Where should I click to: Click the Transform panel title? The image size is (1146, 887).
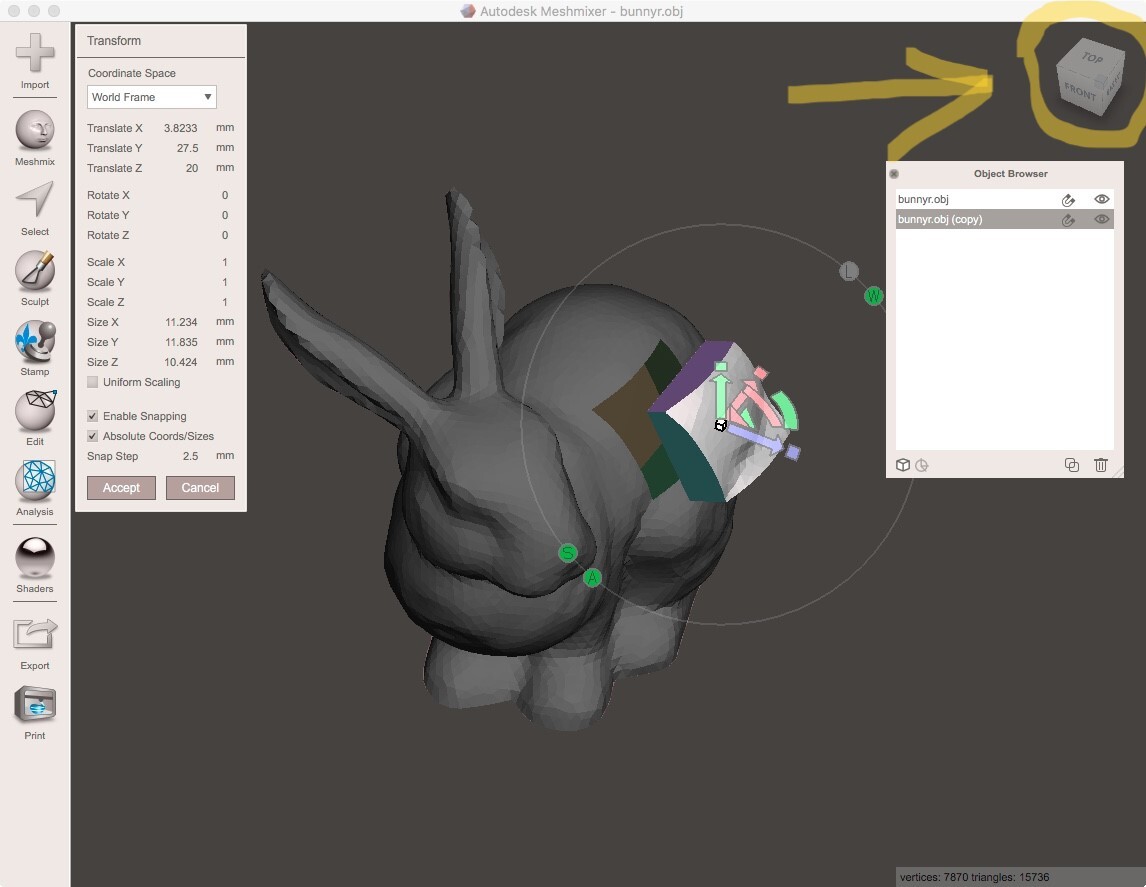(114, 41)
